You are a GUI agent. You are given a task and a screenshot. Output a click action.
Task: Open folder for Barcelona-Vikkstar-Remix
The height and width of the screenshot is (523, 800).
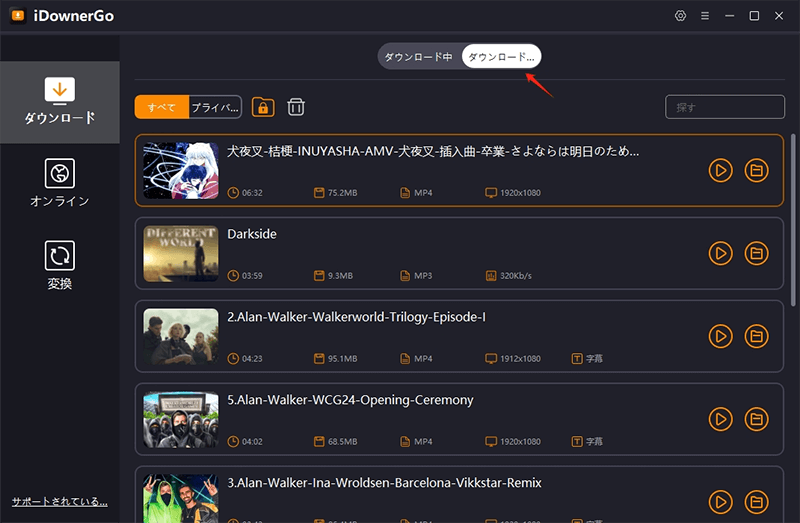(756, 502)
